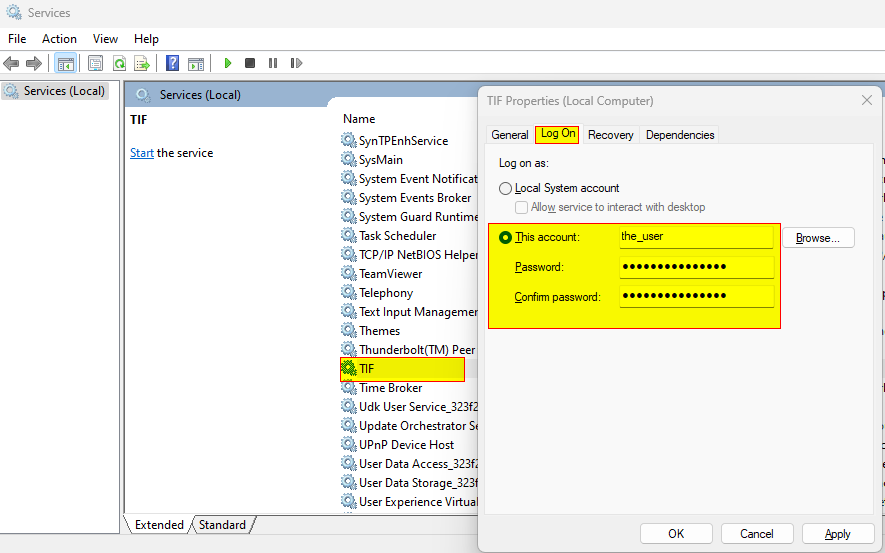
Task: Open the blue Help icon in toolbar
Action: [x=173, y=63]
